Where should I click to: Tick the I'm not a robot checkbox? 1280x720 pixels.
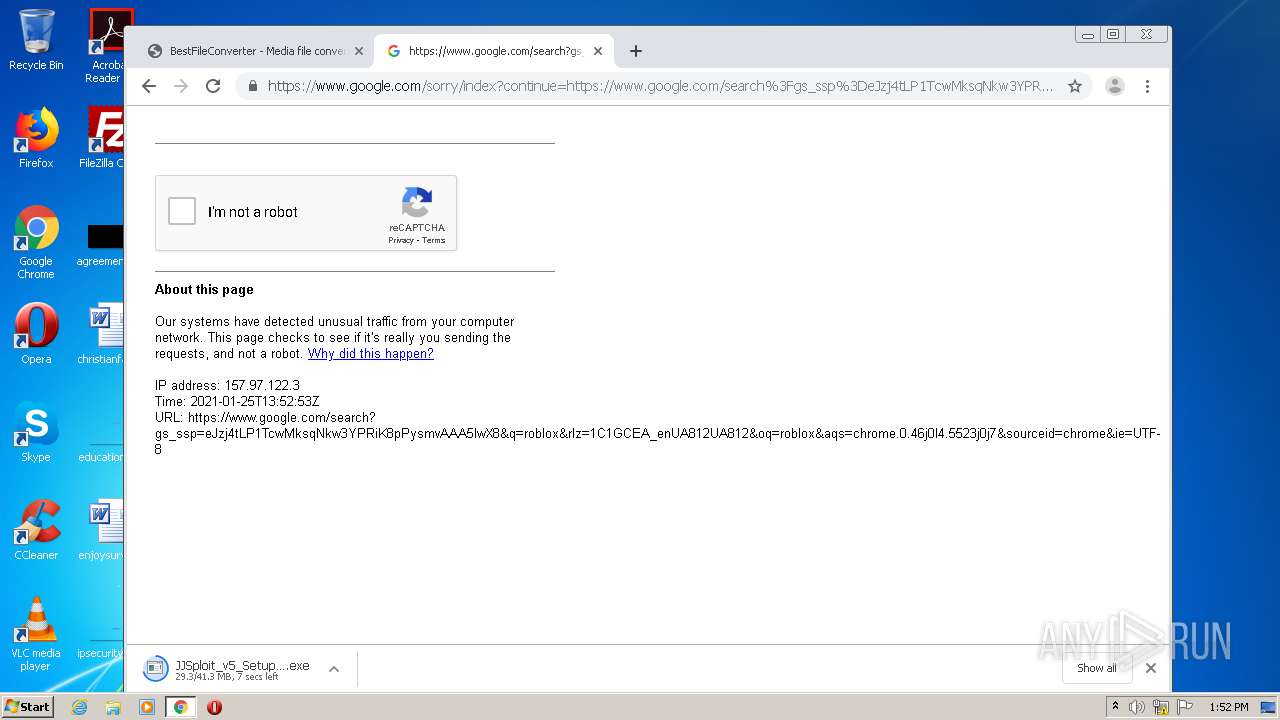(182, 211)
